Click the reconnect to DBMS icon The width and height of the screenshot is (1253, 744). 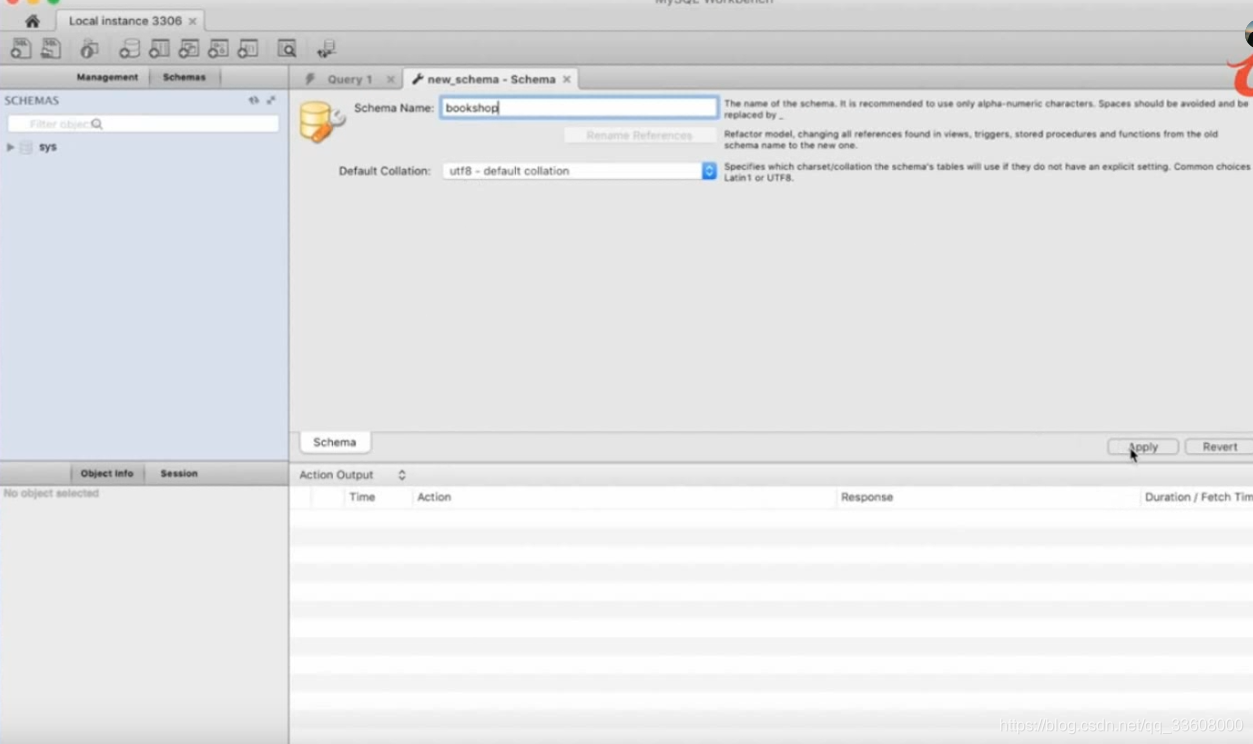click(x=326, y=48)
